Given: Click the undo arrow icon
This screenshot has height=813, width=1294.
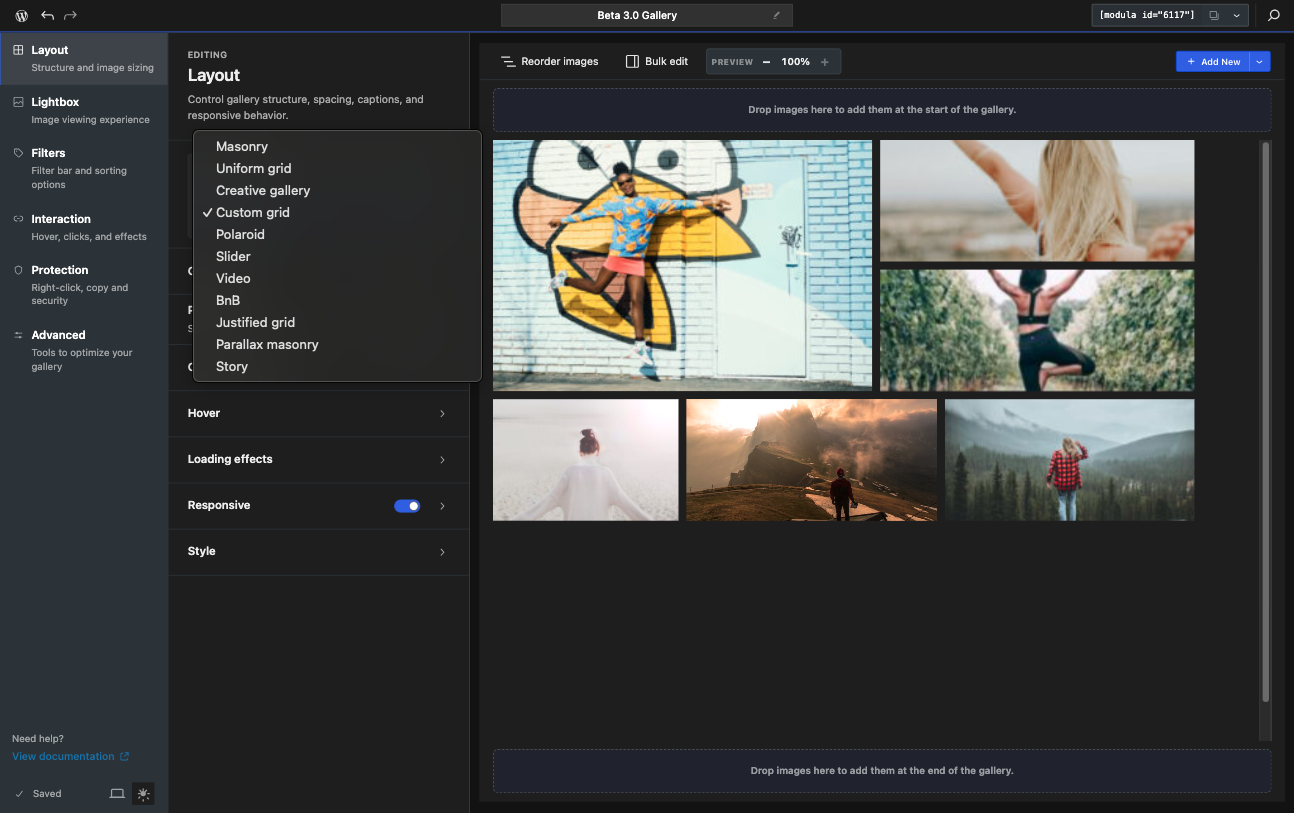Looking at the screenshot, I should click(48, 16).
